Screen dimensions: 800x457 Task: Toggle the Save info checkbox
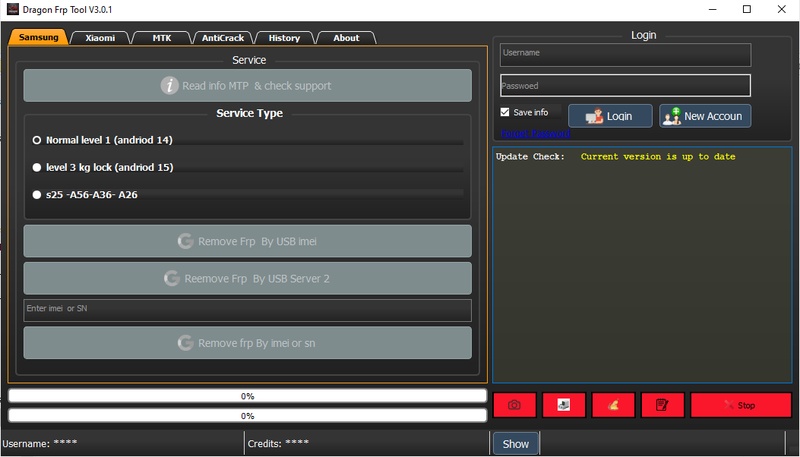point(505,113)
